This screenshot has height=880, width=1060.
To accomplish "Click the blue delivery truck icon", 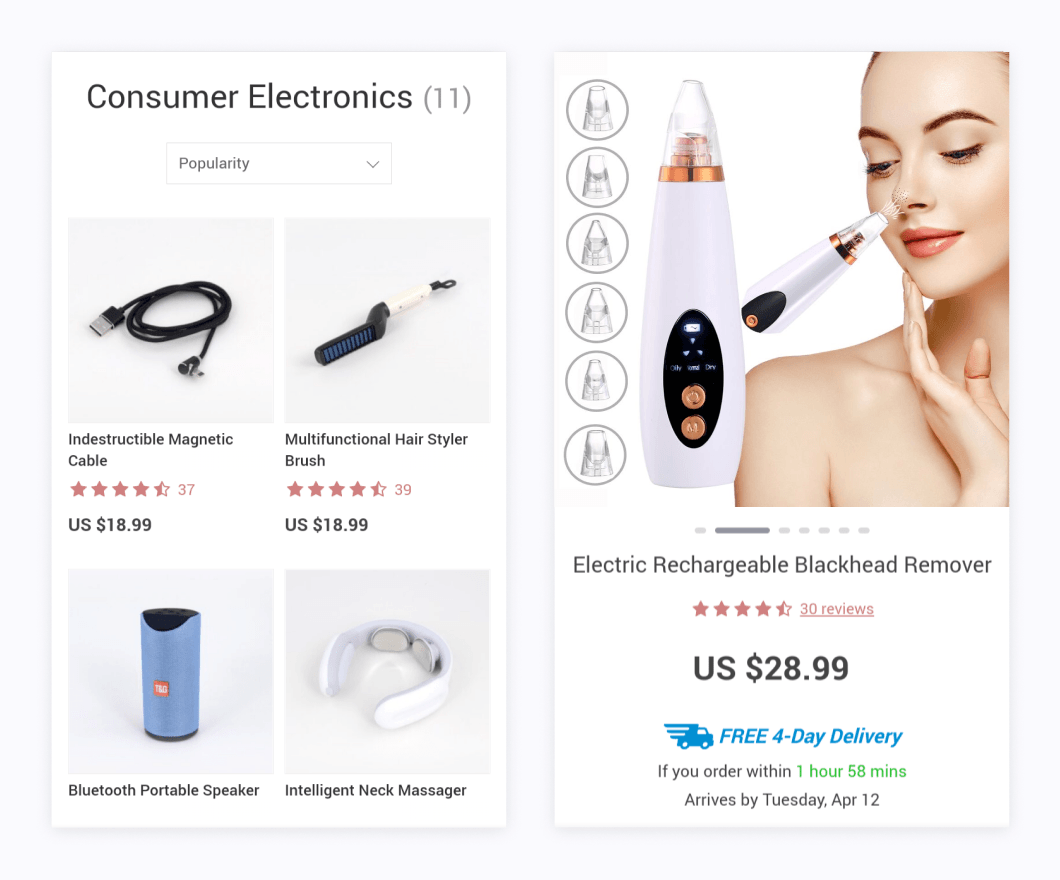I will [688, 736].
